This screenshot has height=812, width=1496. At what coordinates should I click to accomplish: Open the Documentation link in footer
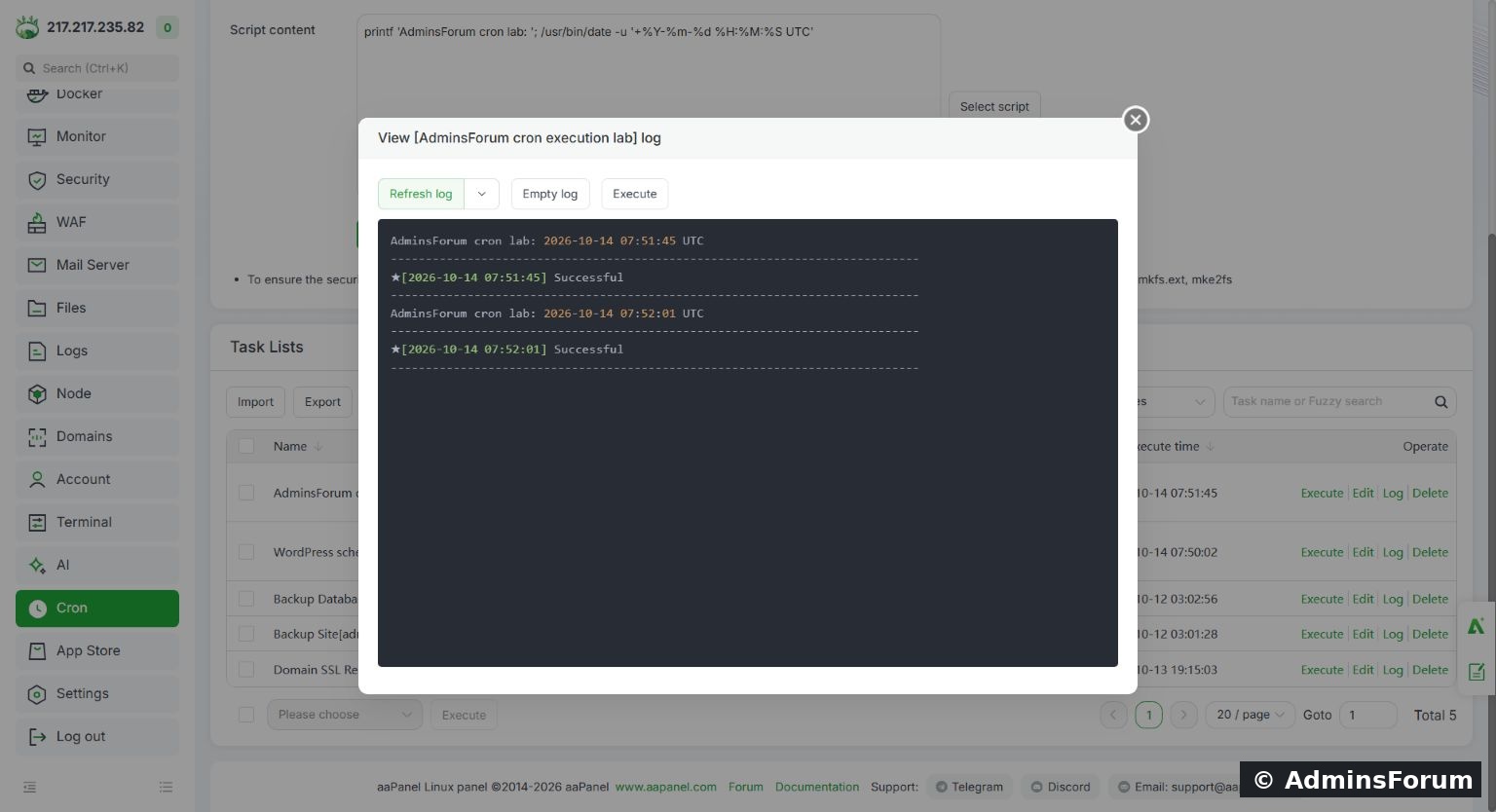pos(817,787)
